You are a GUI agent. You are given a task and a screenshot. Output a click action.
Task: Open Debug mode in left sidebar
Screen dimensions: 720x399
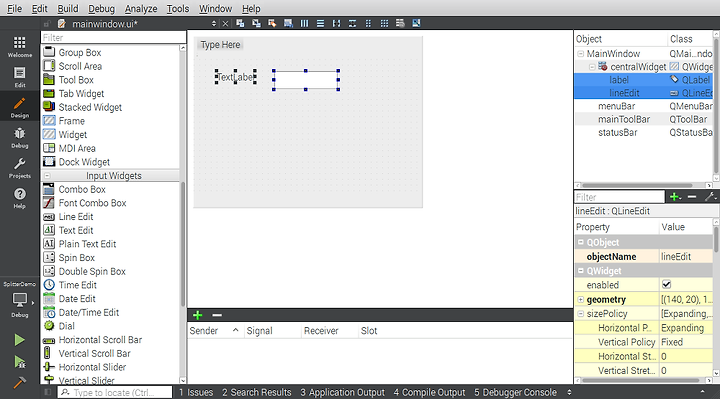pos(19,137)
